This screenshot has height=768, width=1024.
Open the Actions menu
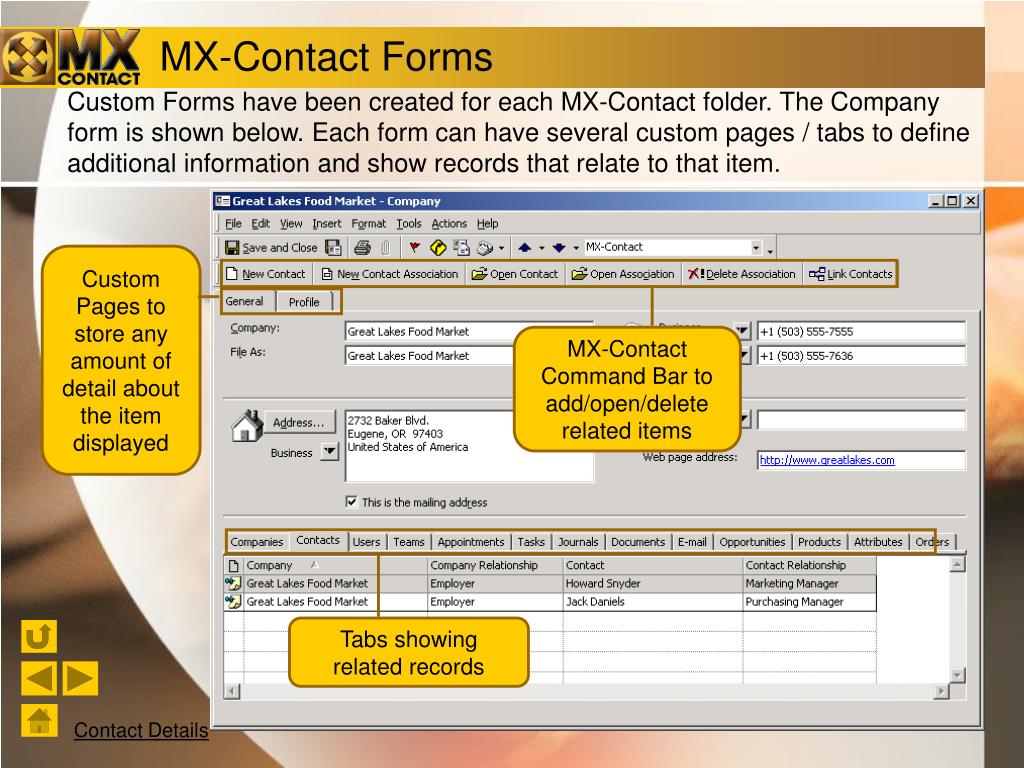(449, 223)
